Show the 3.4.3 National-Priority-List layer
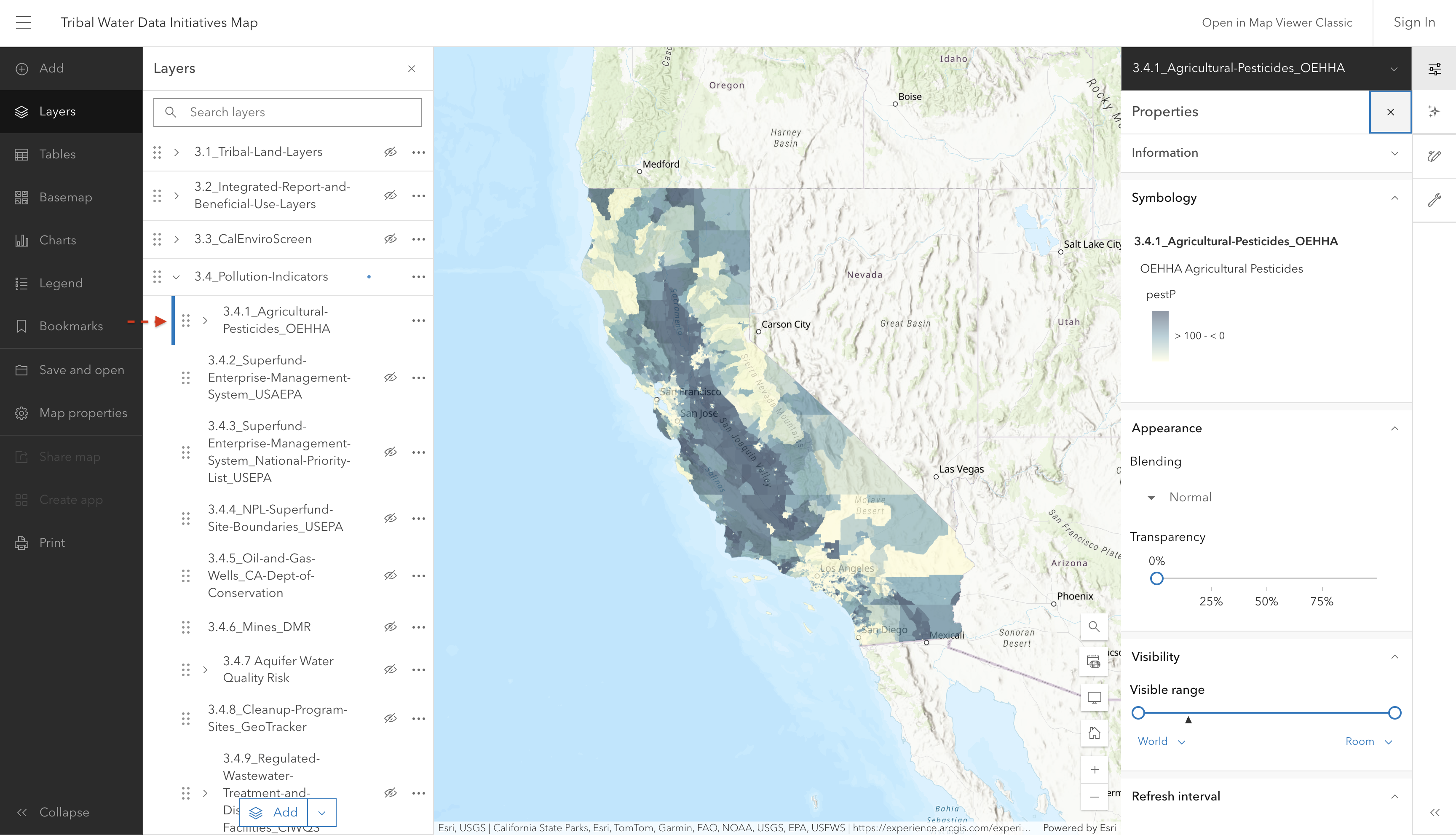Viewport: 1456px width, 835px height. pyautogui.click(x=391, y=452)
